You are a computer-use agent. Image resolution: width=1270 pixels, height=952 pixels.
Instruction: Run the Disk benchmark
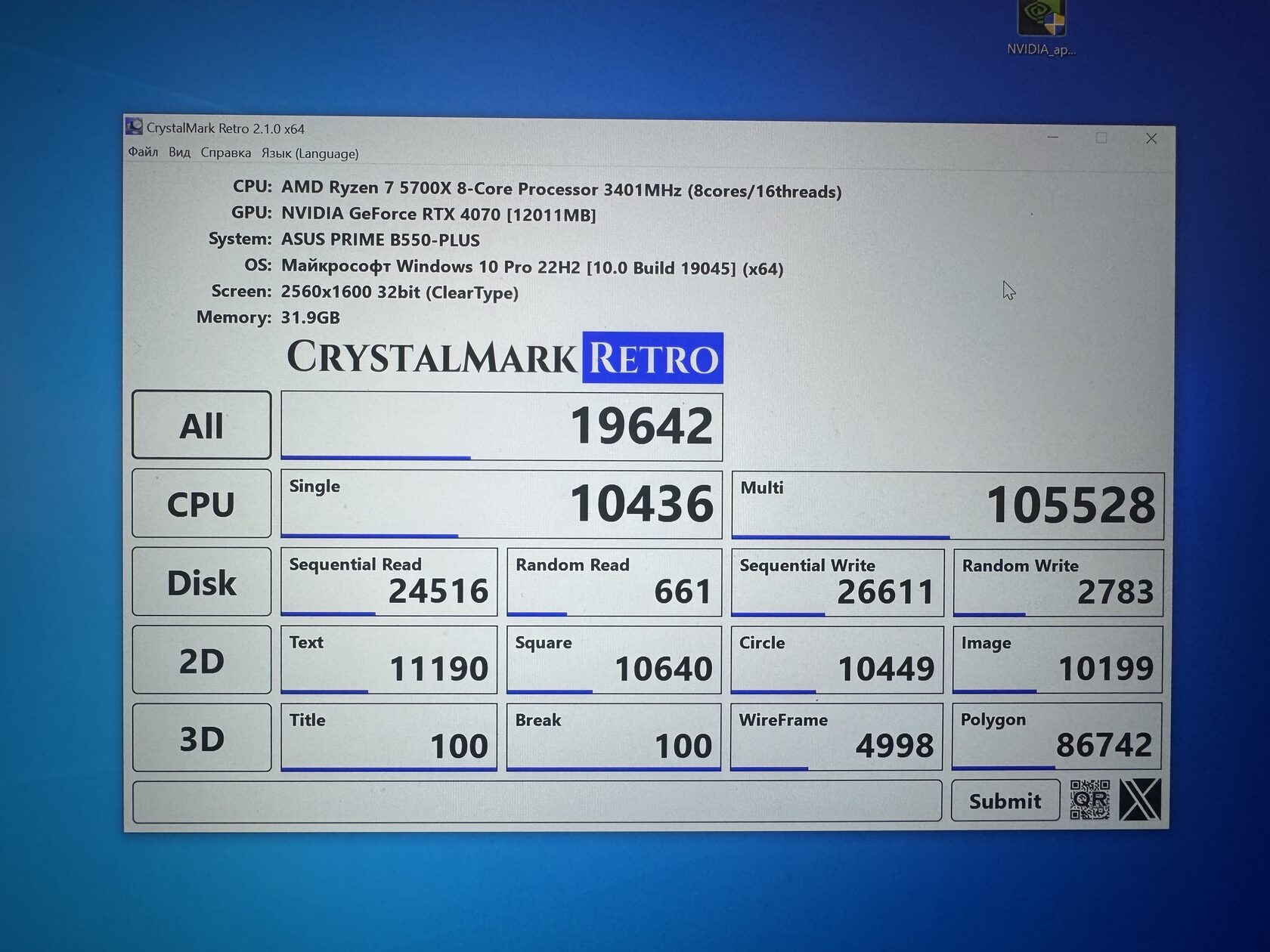tap(201, 582)
